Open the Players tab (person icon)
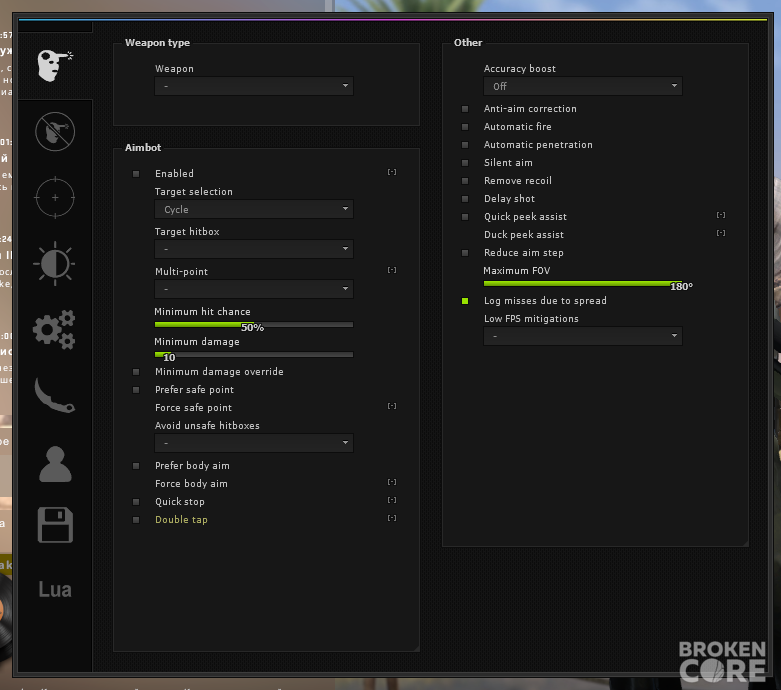Viewport: 781px width, 690px height. coord(55,464)
